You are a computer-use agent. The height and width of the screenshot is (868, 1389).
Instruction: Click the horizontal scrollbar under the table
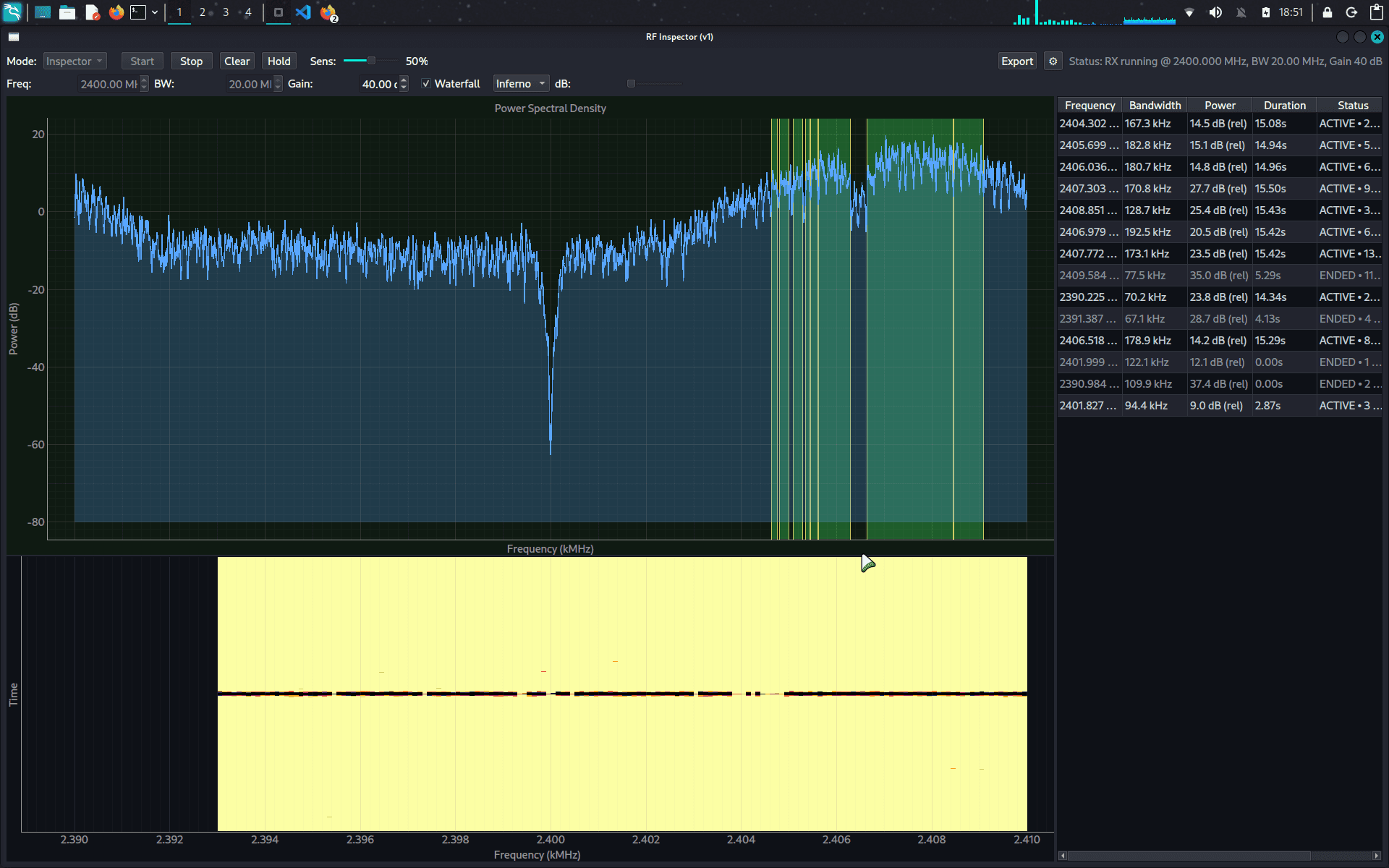click(1189, 856)
